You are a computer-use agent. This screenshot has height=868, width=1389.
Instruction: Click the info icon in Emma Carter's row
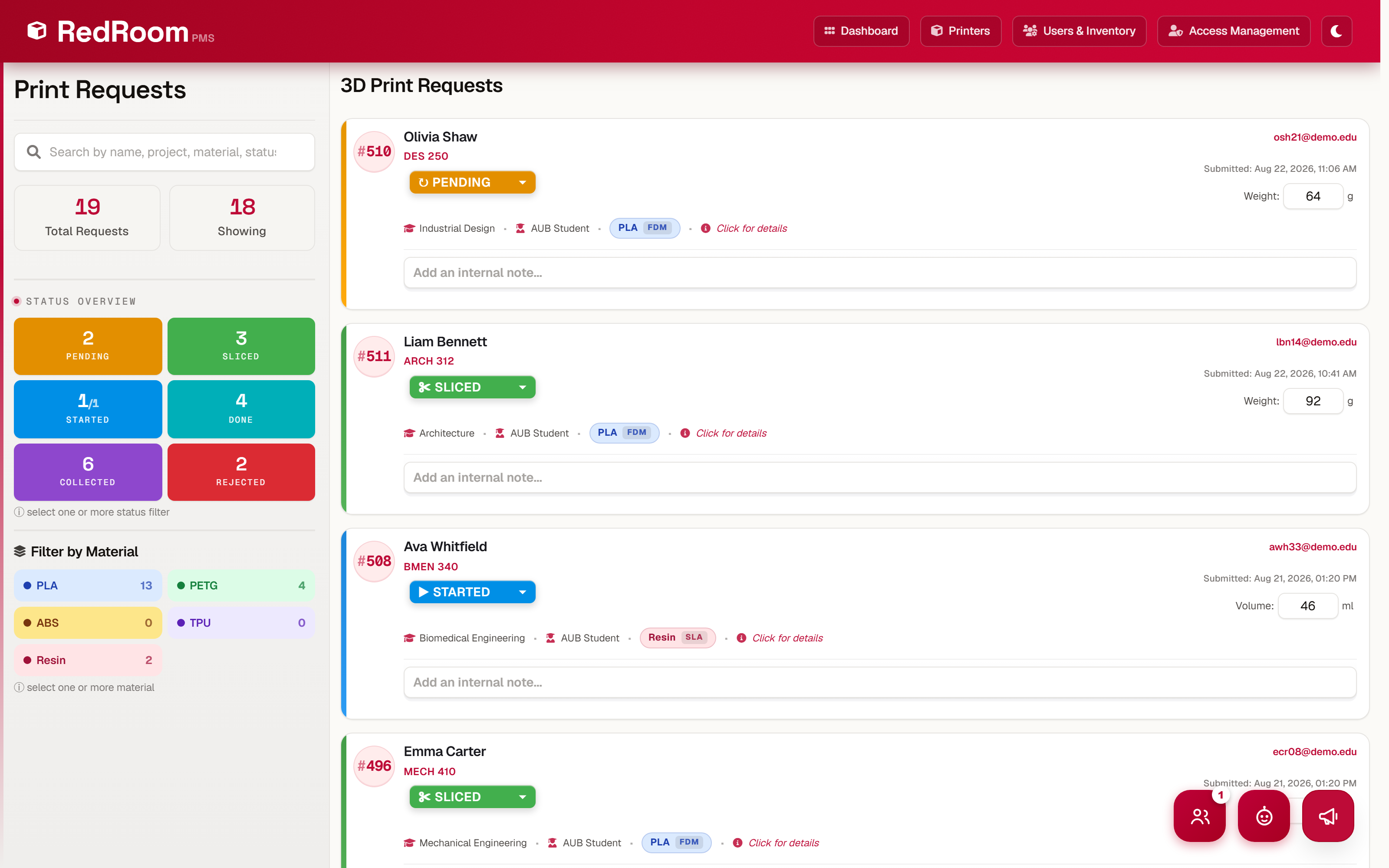[x=737, y=843]
